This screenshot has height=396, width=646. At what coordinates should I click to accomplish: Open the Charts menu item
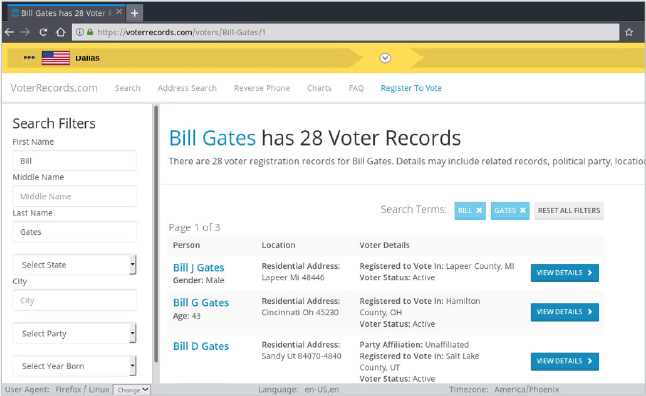319,88
